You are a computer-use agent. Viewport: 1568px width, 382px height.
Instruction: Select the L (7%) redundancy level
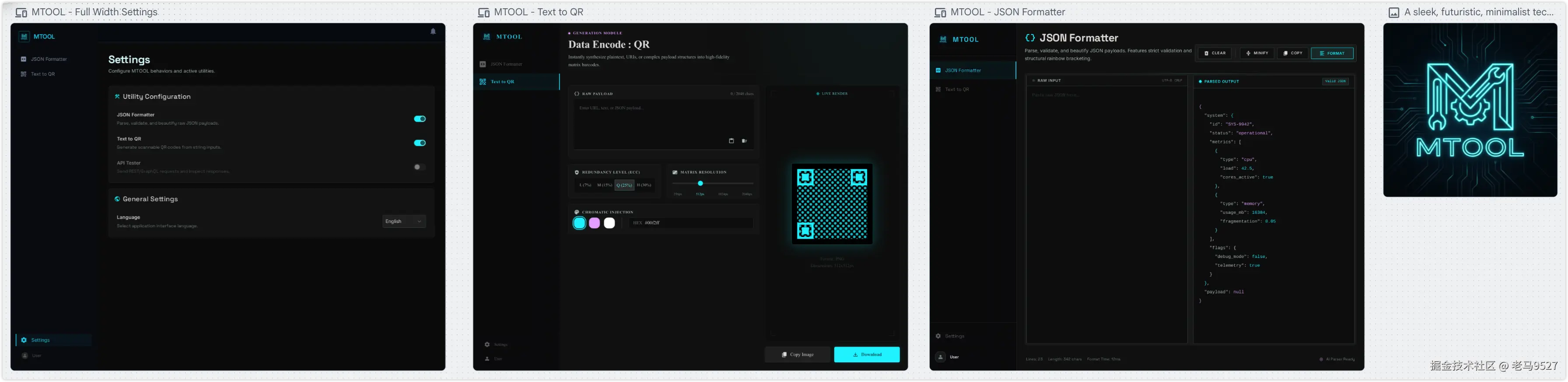(x=585, y=185)
